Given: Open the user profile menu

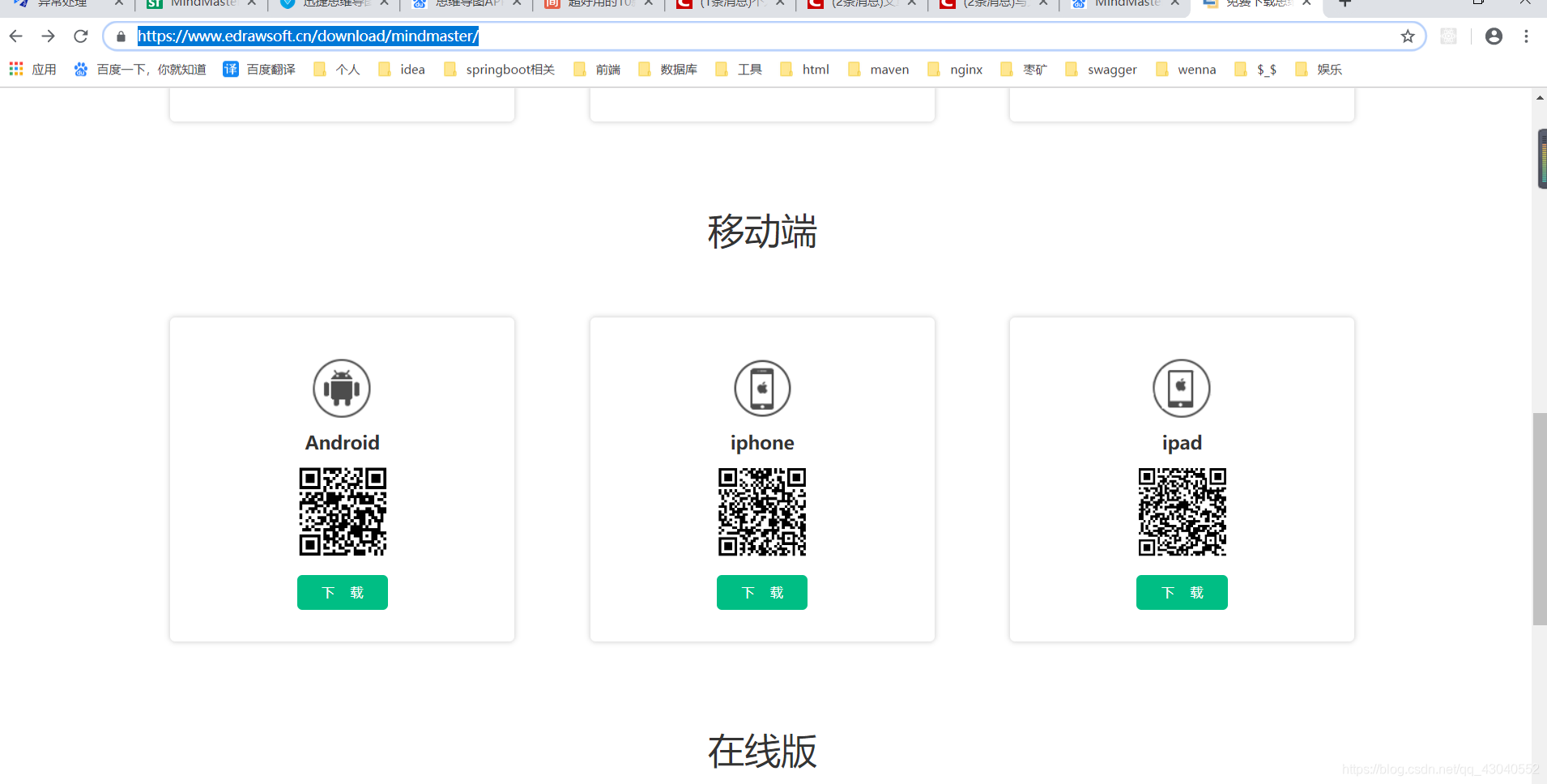Looking at the screenshot, I should 1494,36.
